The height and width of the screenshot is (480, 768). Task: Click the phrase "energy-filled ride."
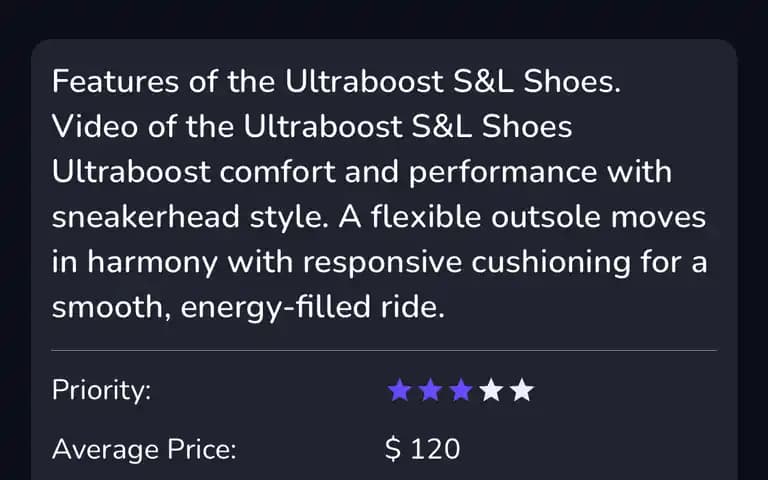click(x=313, y=308)
